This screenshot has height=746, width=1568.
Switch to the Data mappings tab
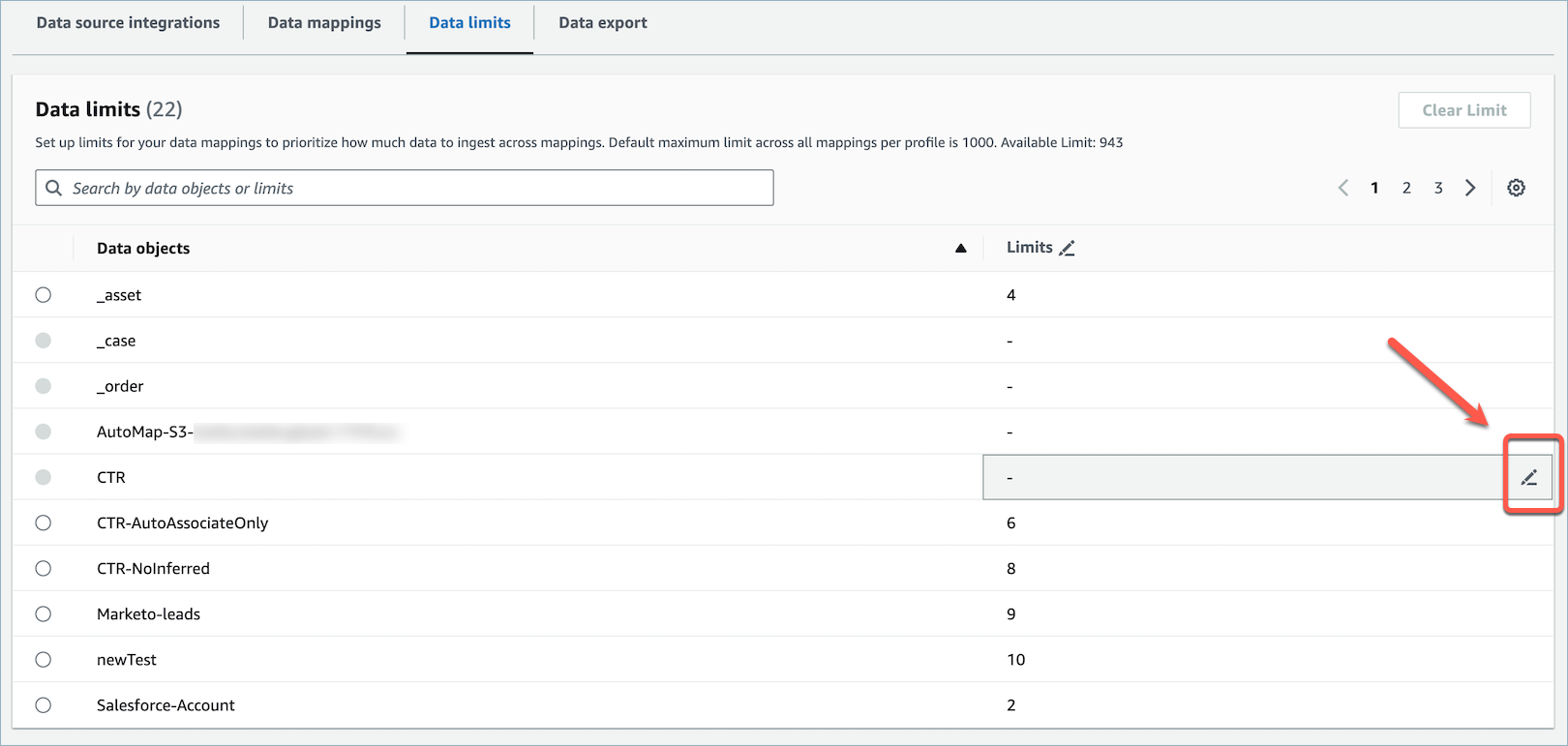tap(324, 23)
